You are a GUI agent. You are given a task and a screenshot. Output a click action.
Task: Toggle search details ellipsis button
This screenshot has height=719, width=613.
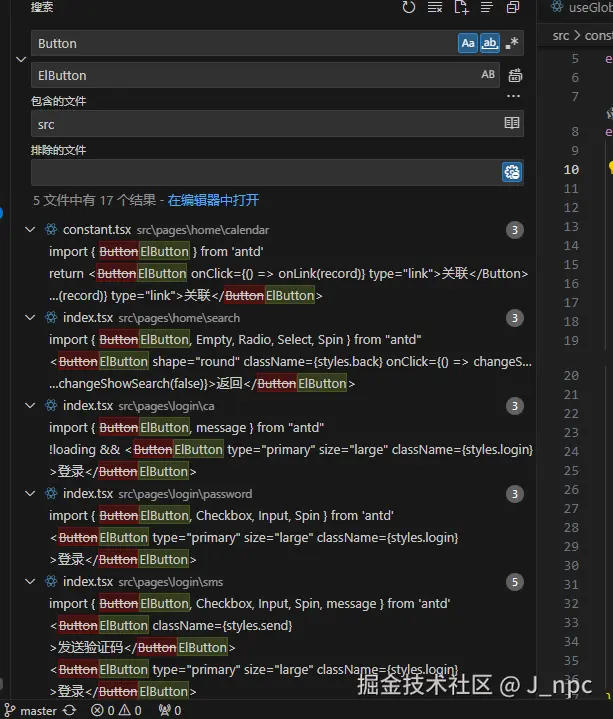(x=514, y=96)
